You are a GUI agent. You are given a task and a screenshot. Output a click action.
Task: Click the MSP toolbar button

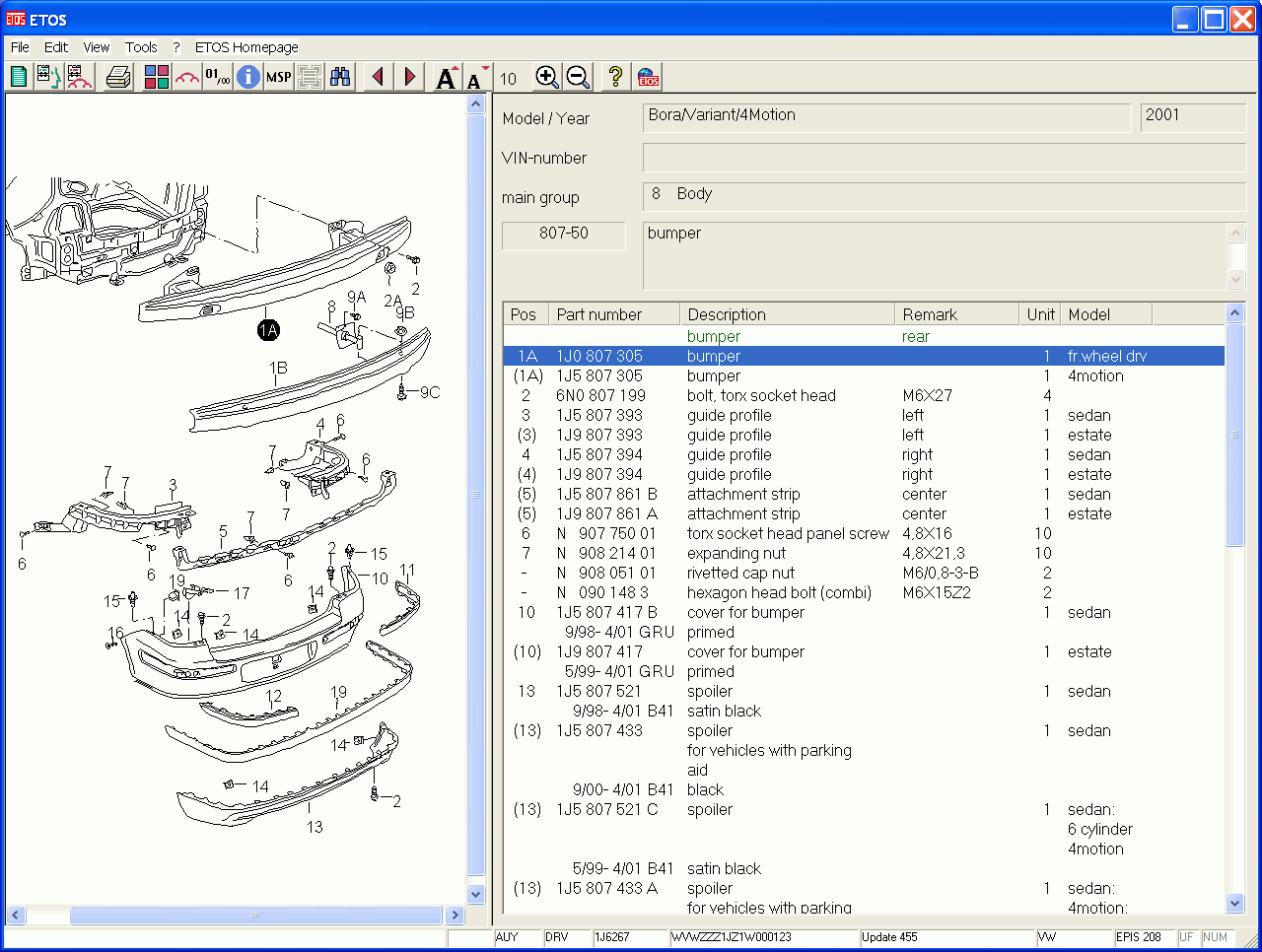click(279, 77)
